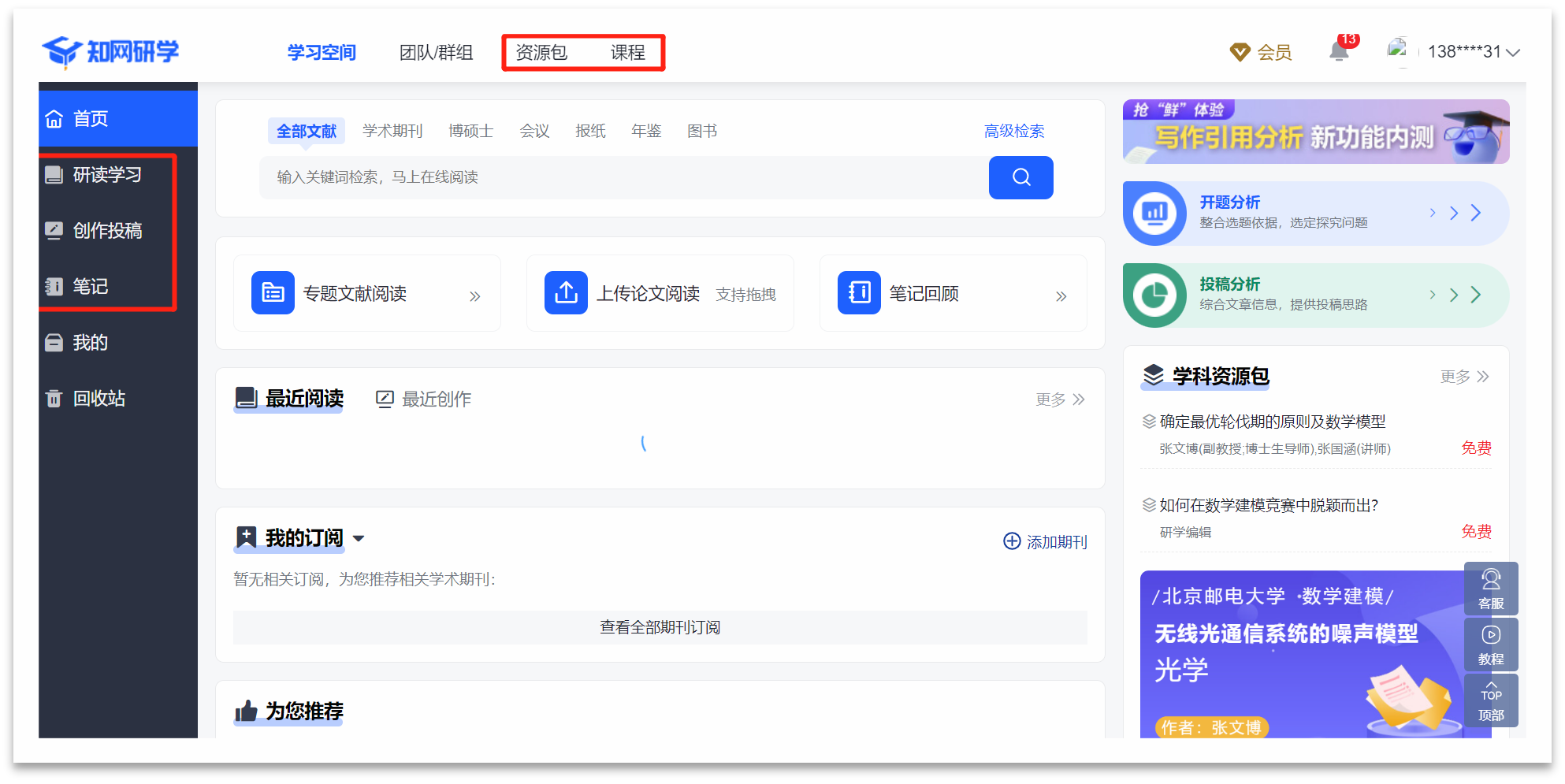Open 资源包 in top navigation
The image size is (1565, 784).
541,53
